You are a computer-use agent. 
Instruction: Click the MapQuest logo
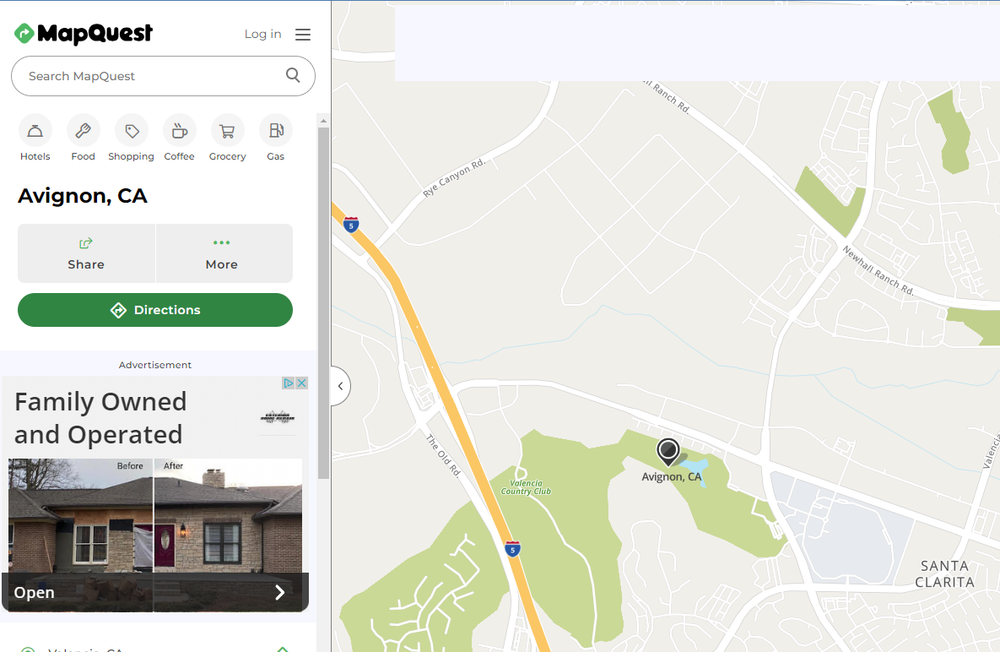84,34
